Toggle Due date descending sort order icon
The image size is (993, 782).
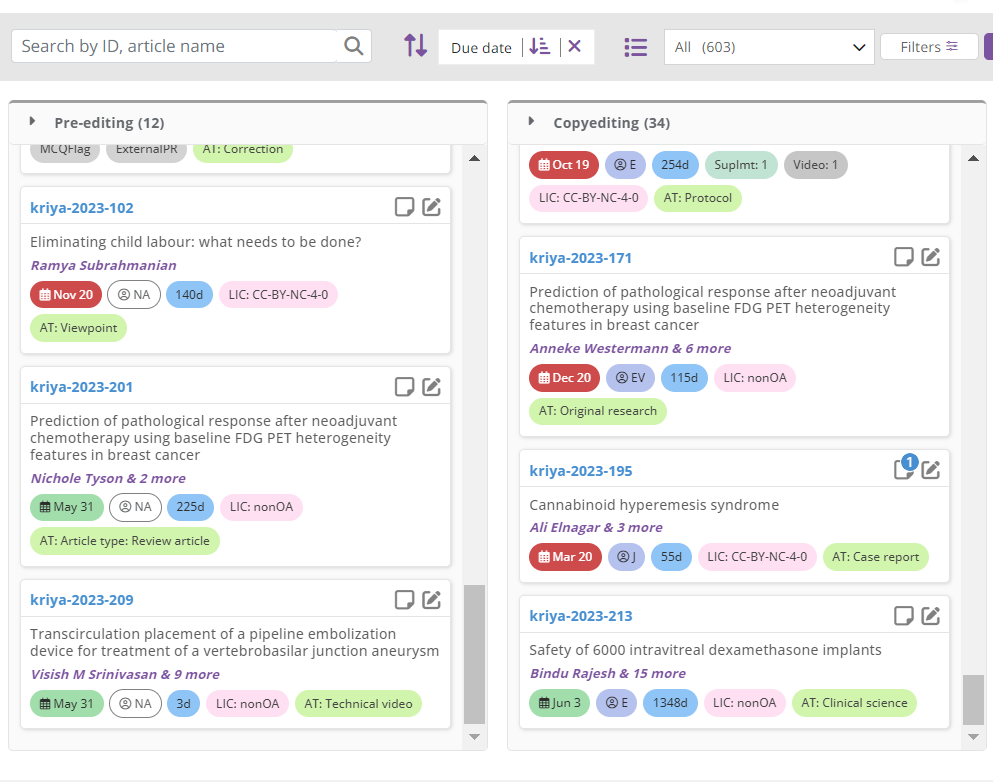(x=540, y=46)
